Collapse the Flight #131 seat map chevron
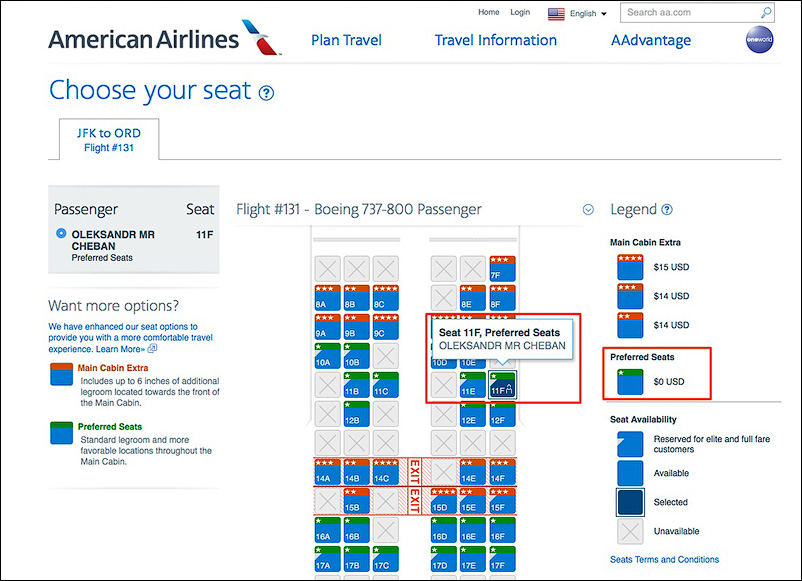The width and height of the screenshot is (802, 581). [x=588, y=210]
